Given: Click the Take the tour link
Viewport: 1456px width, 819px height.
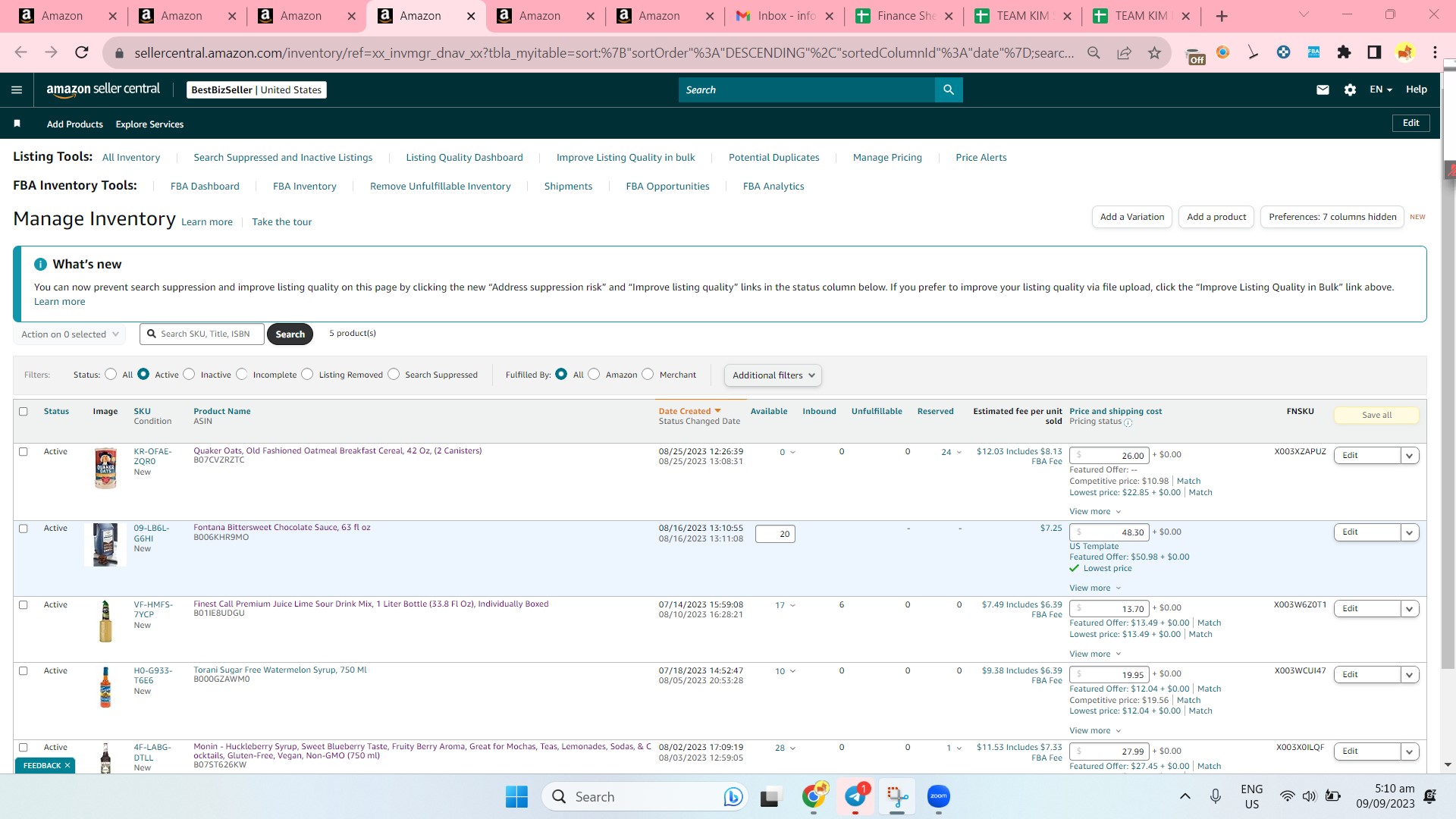Looking at the screenshot, I should pos(282,222).
